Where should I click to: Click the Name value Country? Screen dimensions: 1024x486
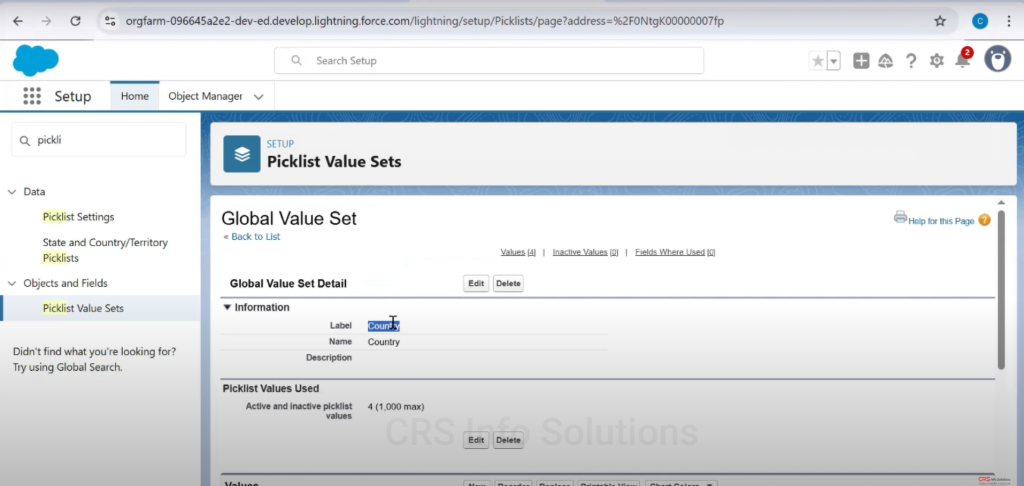pos(383,342)
